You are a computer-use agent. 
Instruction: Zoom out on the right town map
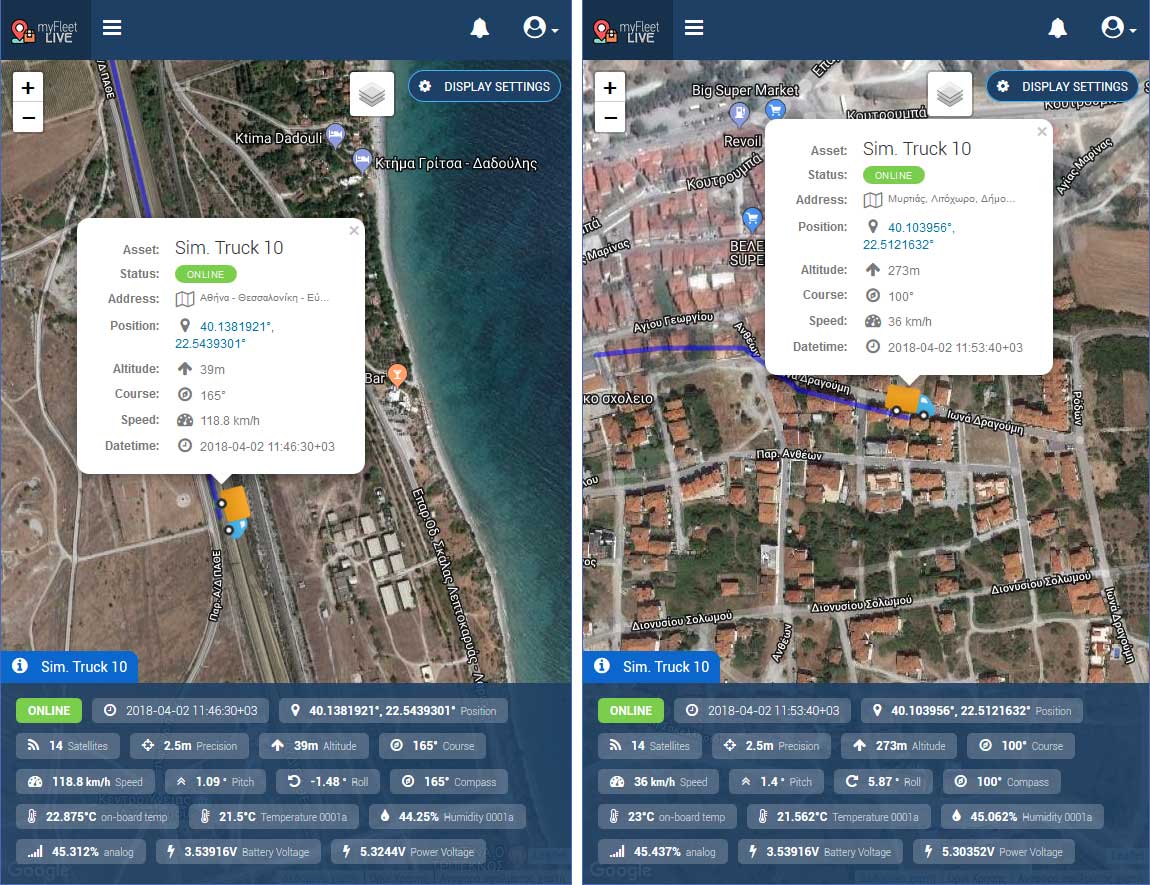coord(610,118)
